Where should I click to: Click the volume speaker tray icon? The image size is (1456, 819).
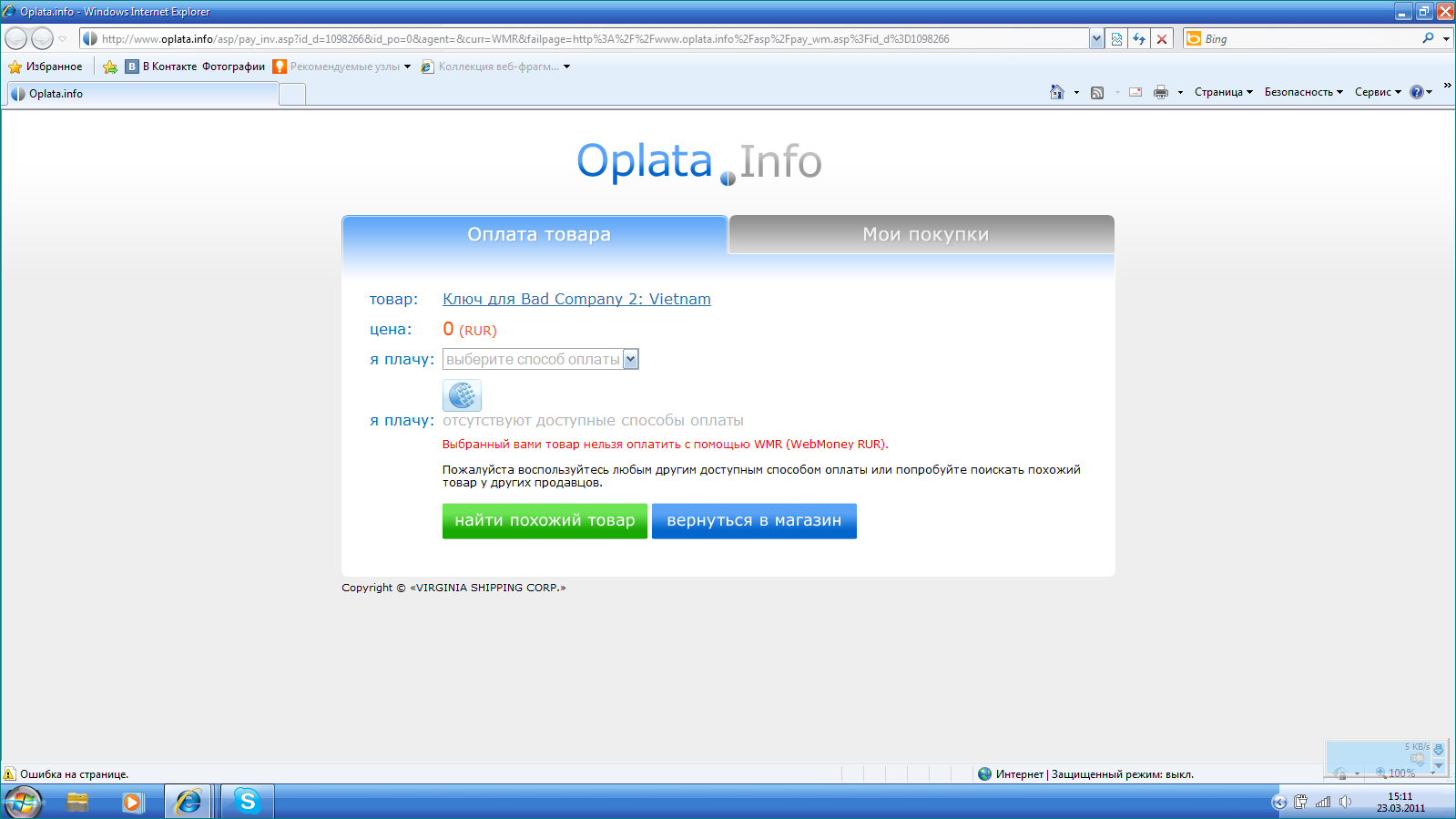(x=1345, y=802)
